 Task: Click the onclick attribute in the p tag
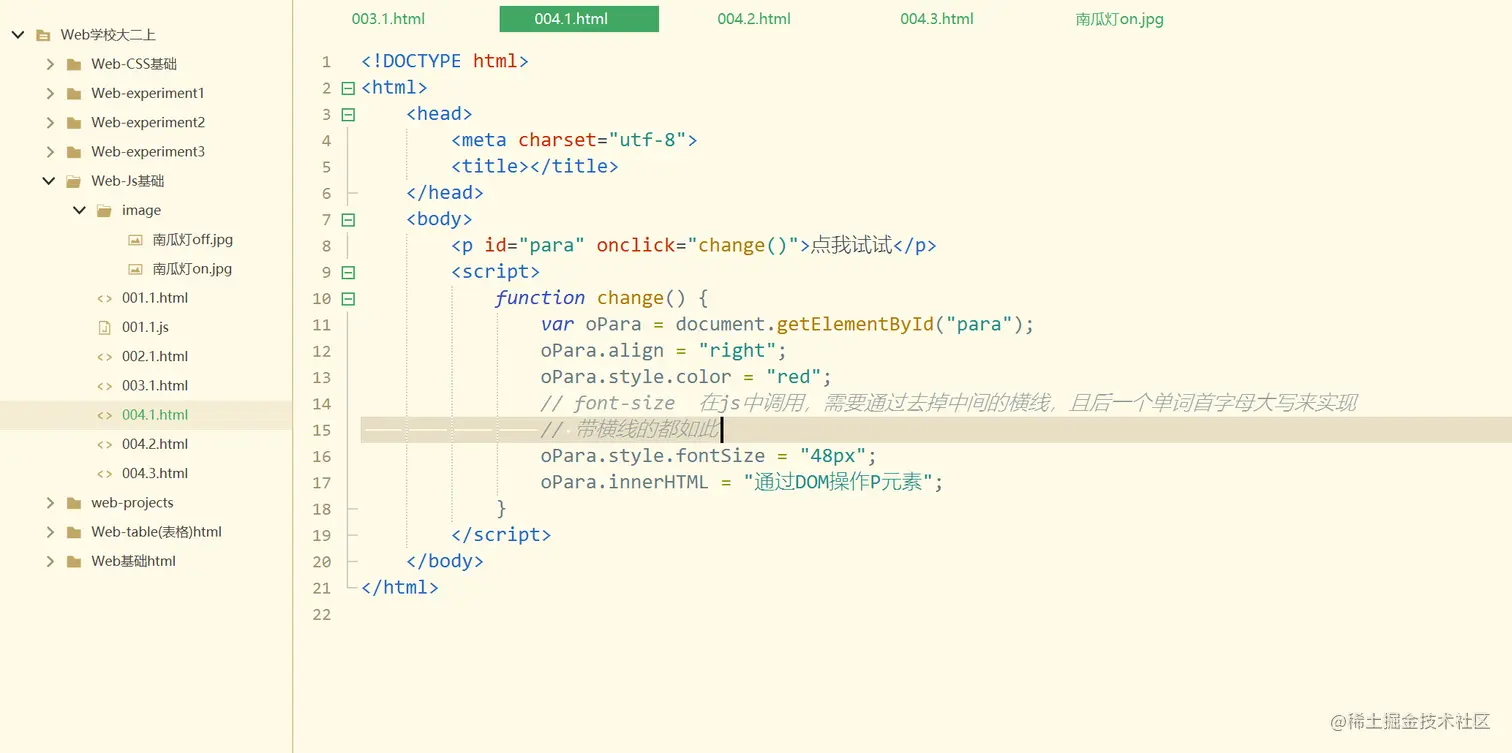636,245
